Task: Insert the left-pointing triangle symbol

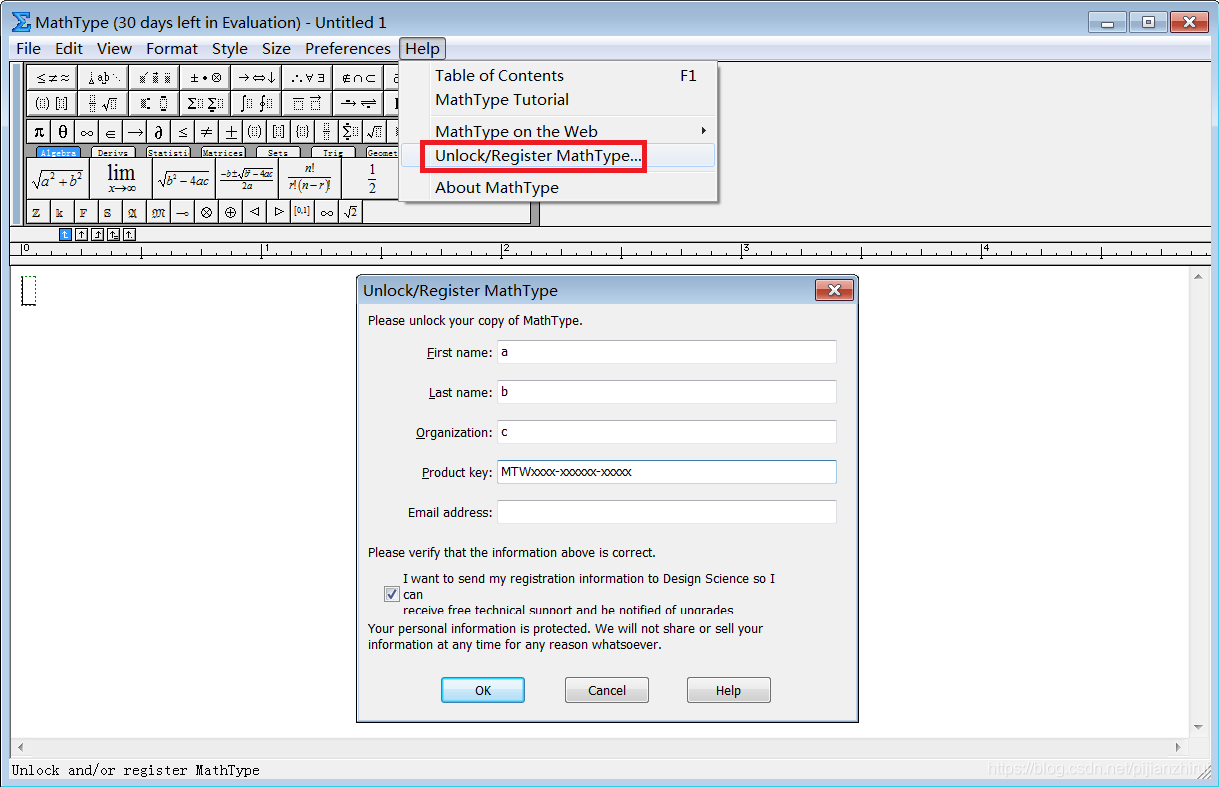Action: pyautogui.click(x=254, y=212)
